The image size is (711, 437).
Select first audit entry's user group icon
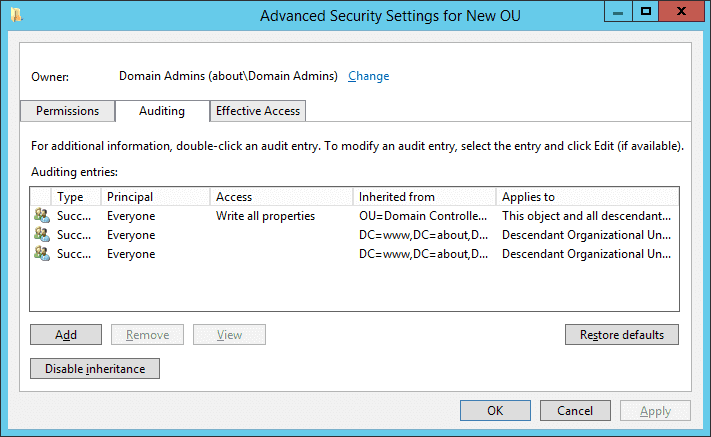pyautogui.click(x=42, y=215)
